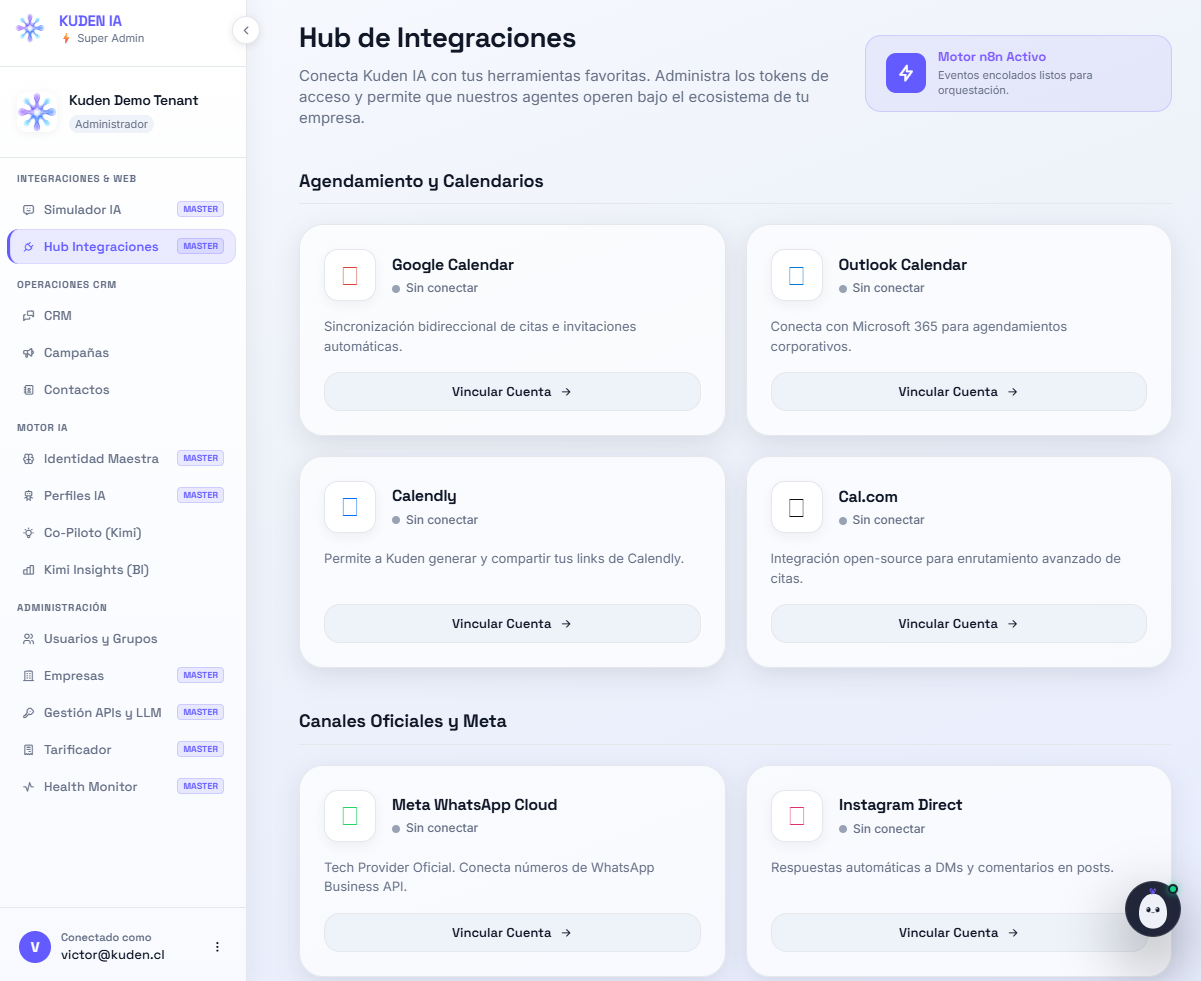This screenshot has width=1201, height=981.
Task: Click the Perfiles IA robot icon
Action: click(x=28, y=496)
